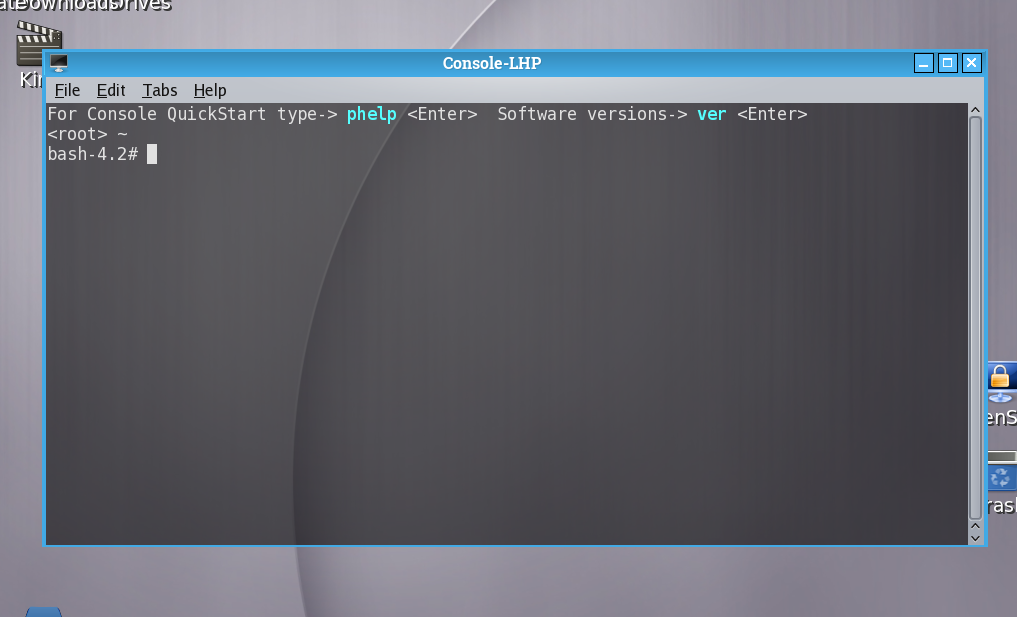
Task: Click at the bash-4.2# prompt cursor
Action: coord(152,154)
